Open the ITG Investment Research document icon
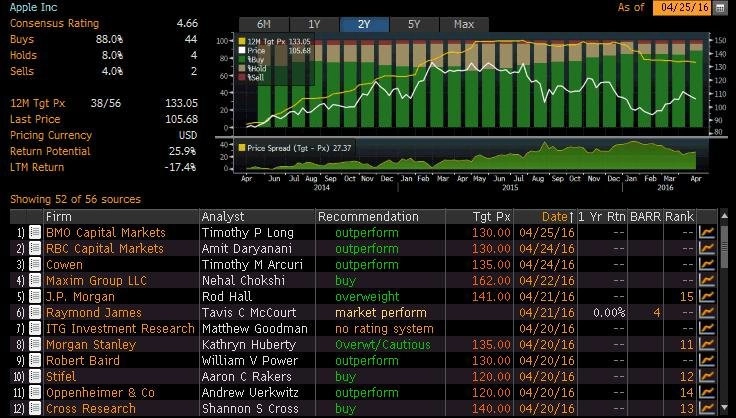The height and width of the screenshot is (418, 736). (35, 328)
